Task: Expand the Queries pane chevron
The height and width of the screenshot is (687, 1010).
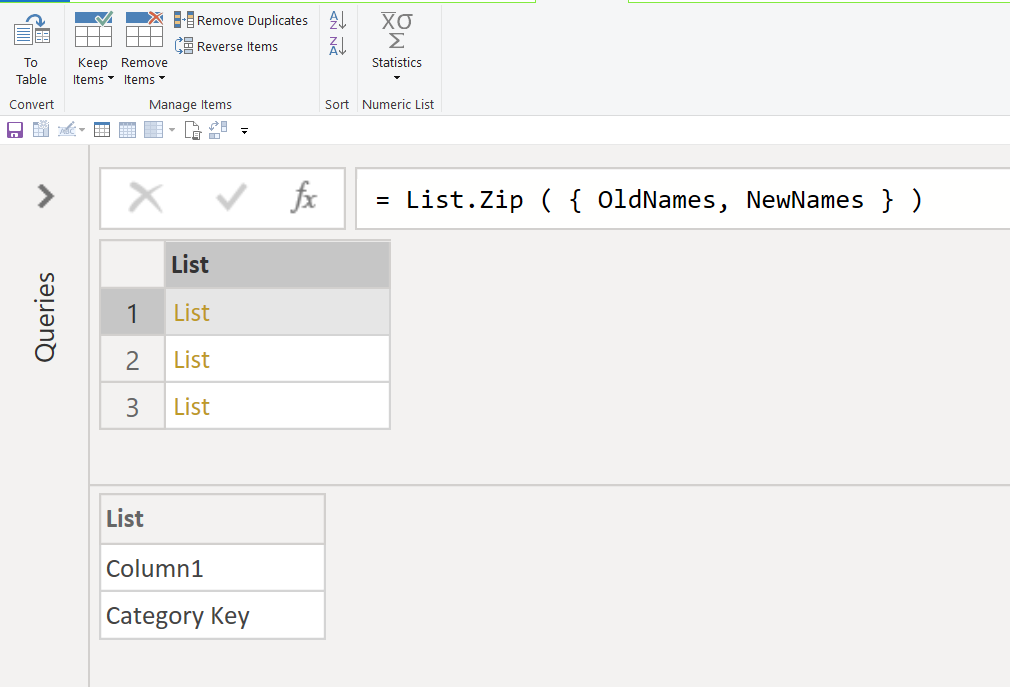Action: pos(45,196)
